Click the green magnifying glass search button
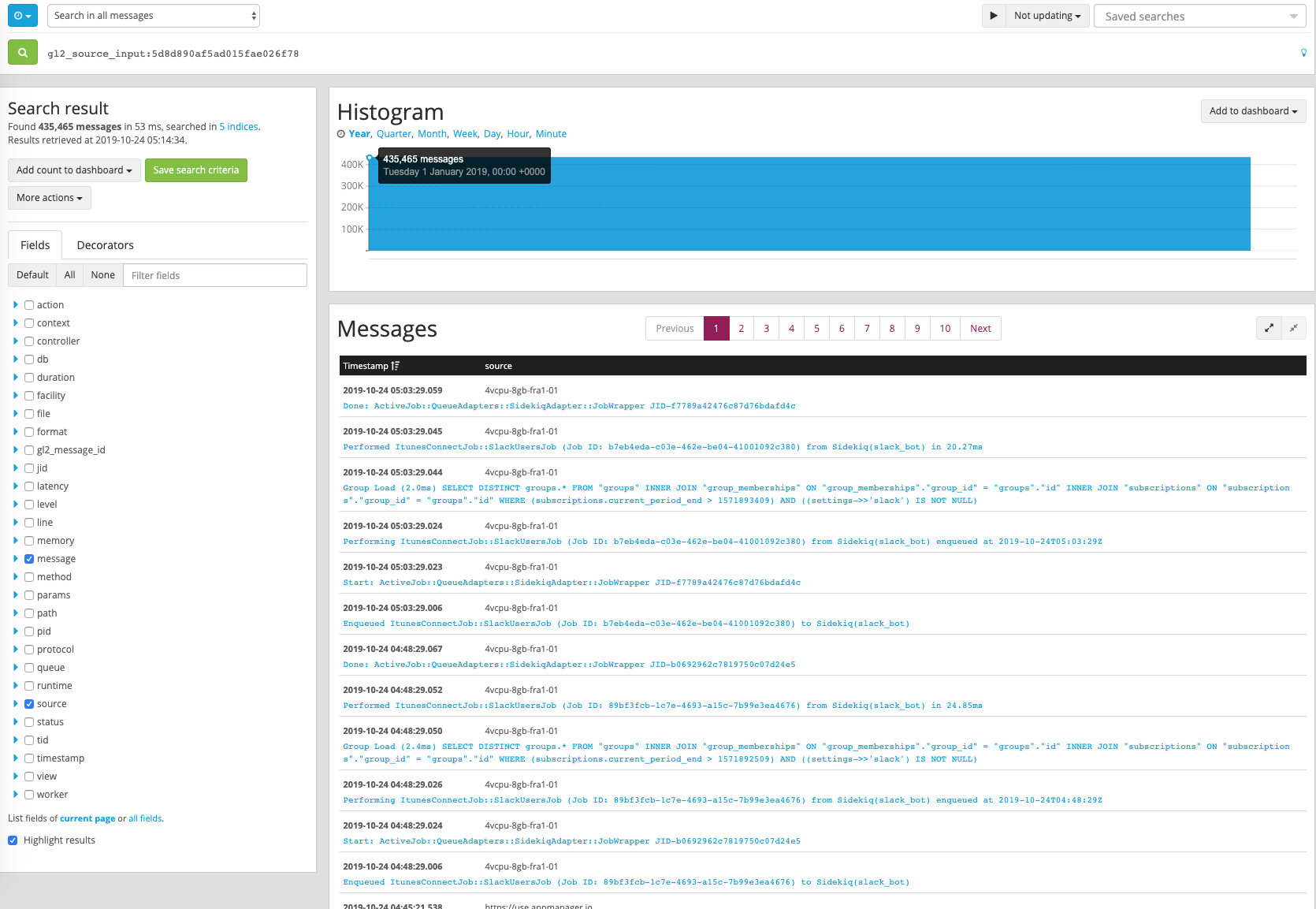Viewport: 1316px width, 909px height. [22, 52]
